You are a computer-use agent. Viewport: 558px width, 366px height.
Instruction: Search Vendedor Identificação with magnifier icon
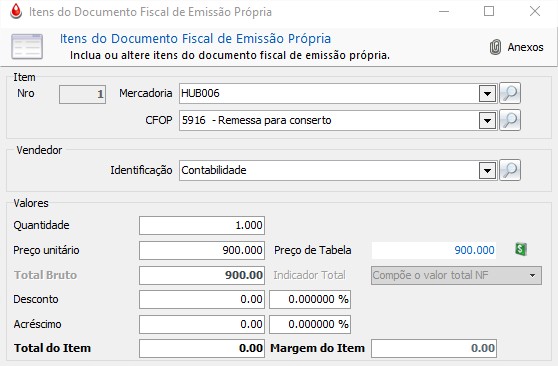coord(510,170)
